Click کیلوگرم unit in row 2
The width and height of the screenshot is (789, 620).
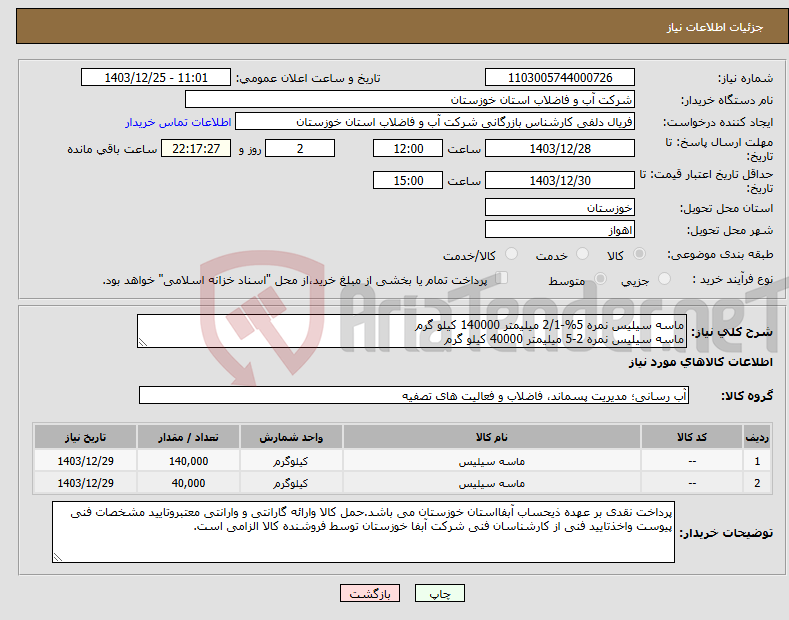tap(291, 483)
